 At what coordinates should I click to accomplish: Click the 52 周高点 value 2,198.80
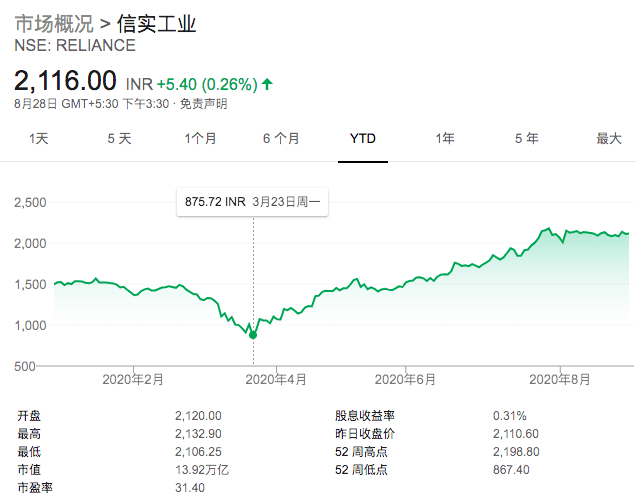point(516,452)
